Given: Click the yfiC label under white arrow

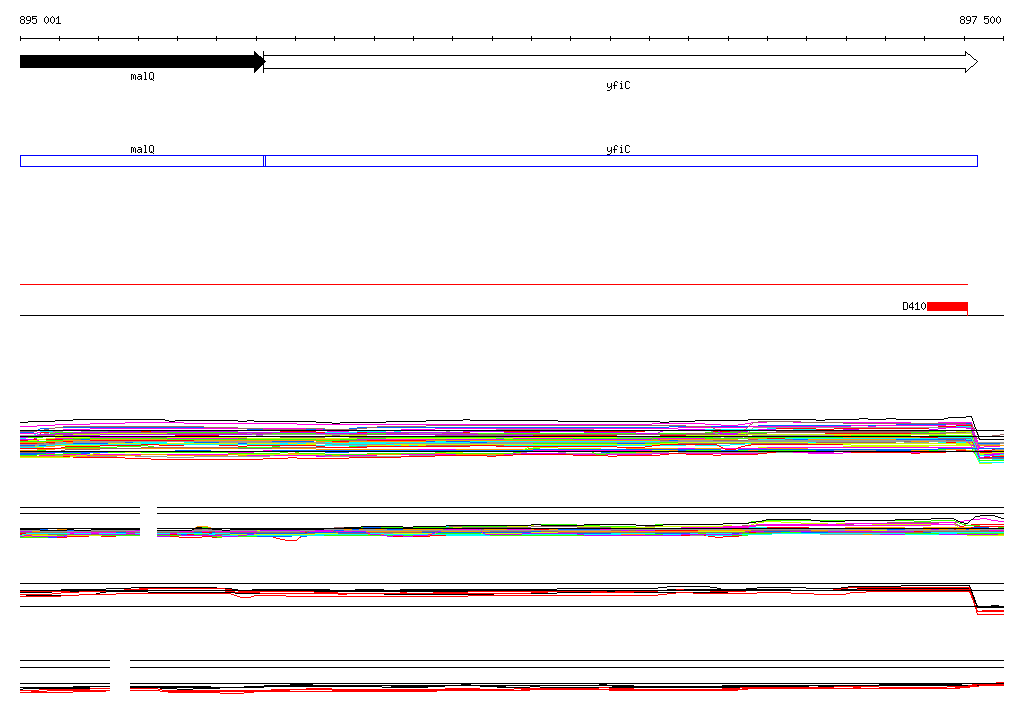Looking at the screenshot, I should pyautogui.click(x=618, y=86).
